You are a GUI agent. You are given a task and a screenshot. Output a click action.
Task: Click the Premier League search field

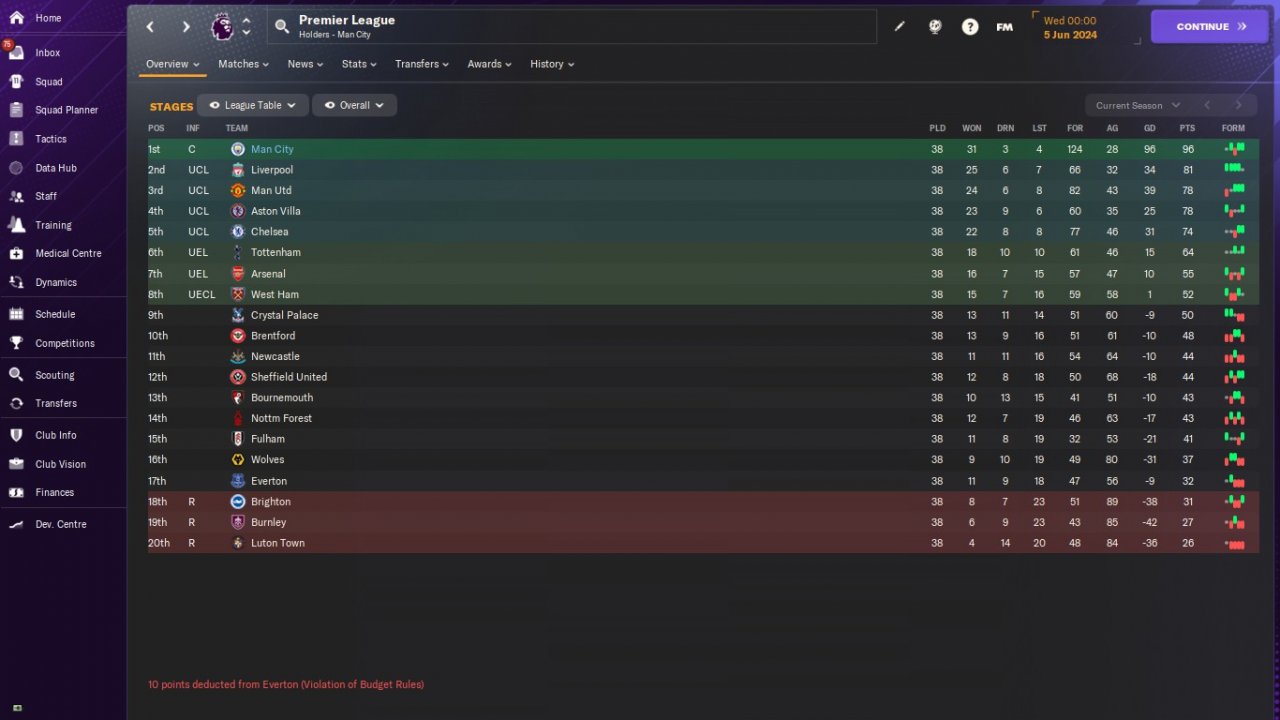tap(572, 27)
